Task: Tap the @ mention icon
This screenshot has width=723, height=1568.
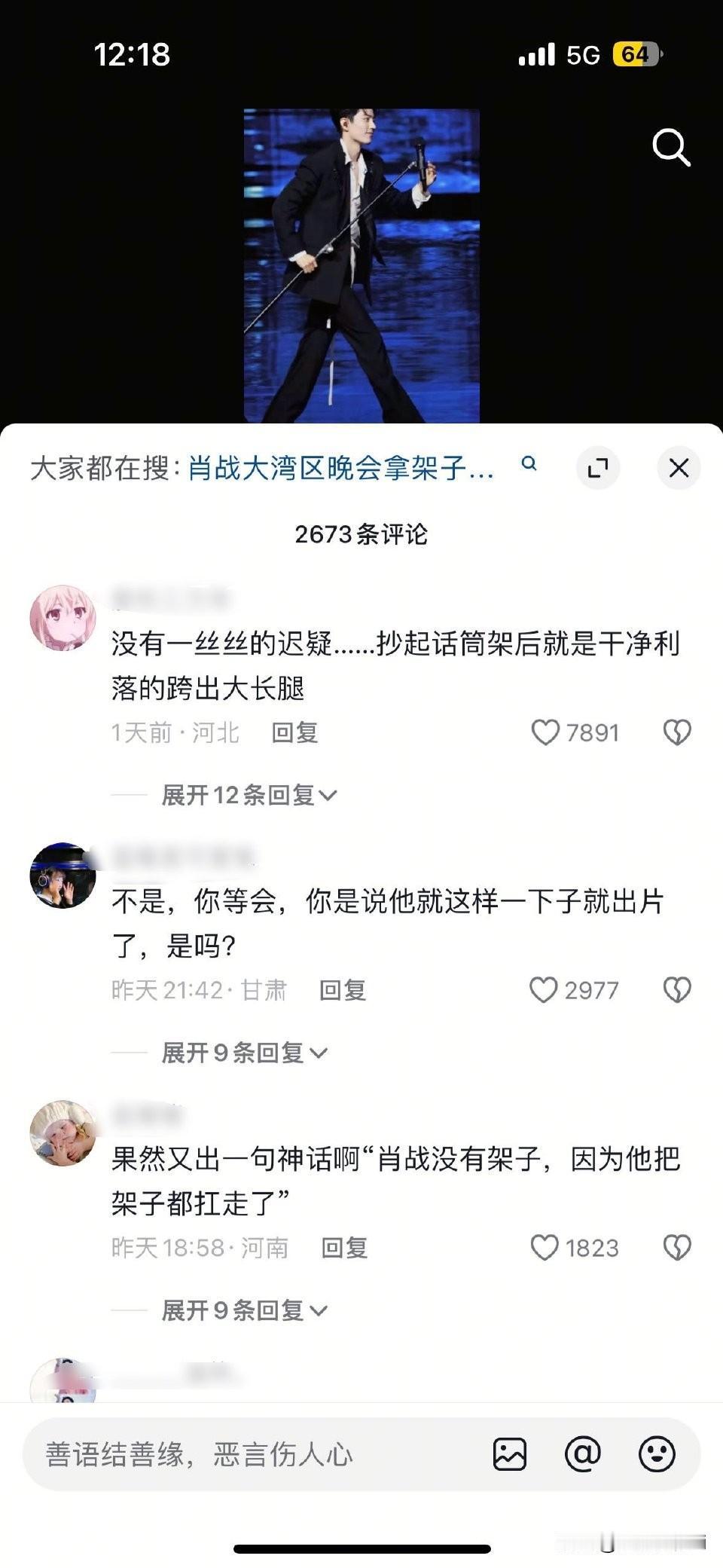Action: 583,1453
